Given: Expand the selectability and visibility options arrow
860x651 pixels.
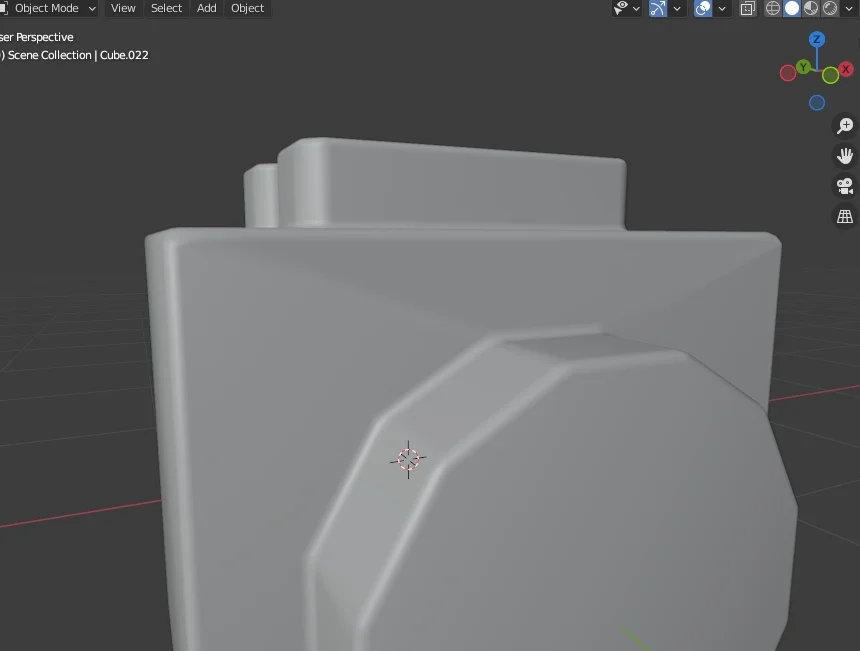Looking at the screenshot, I should coord(636,9).
